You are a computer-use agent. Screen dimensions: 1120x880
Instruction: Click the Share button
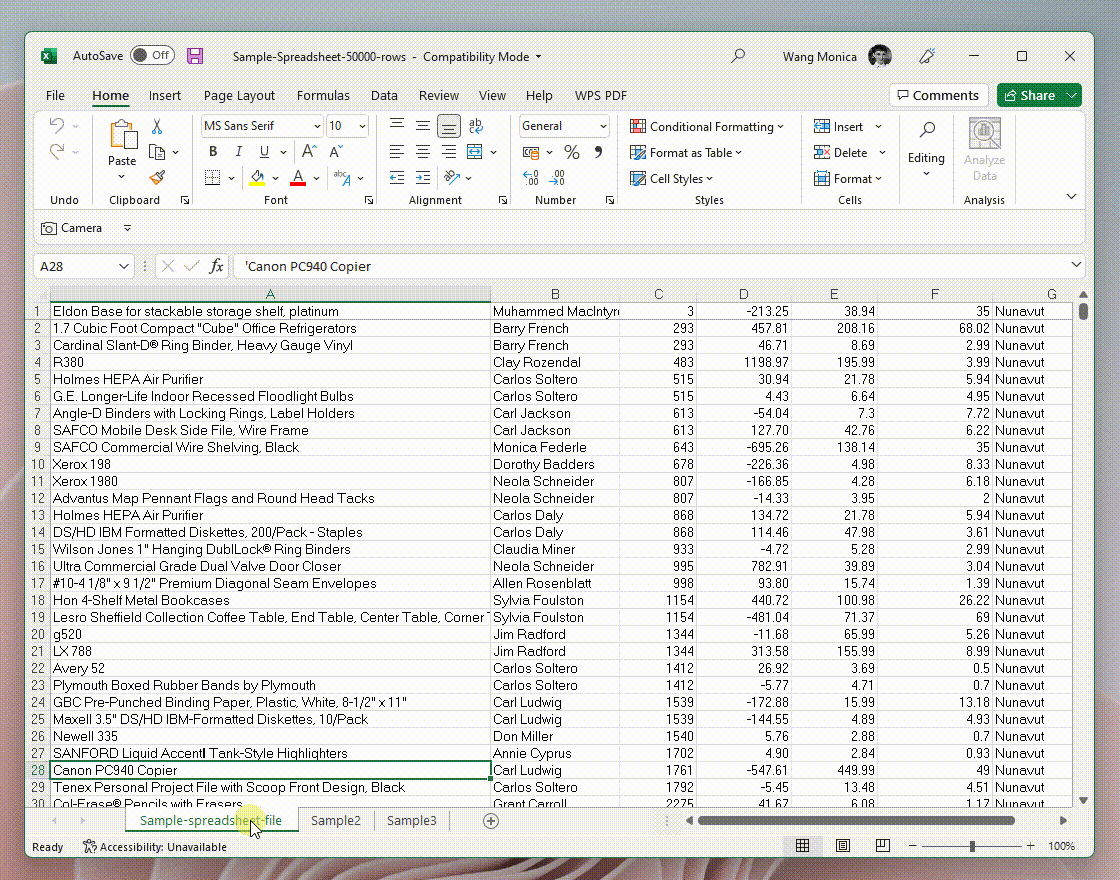pyautogui.click(x=1037, y=95)
